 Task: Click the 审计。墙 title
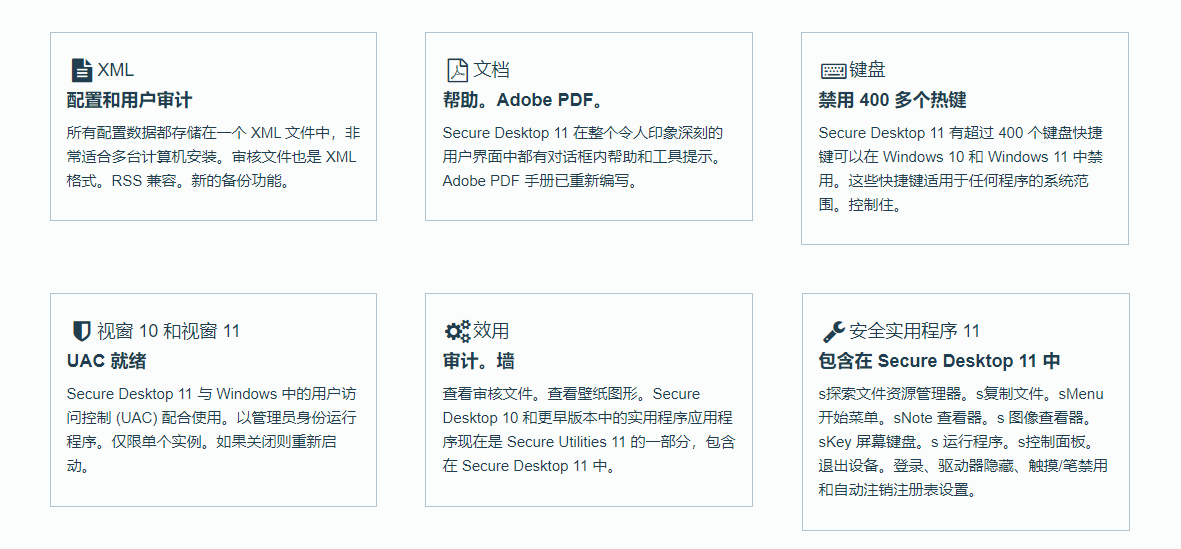[479, 361]
